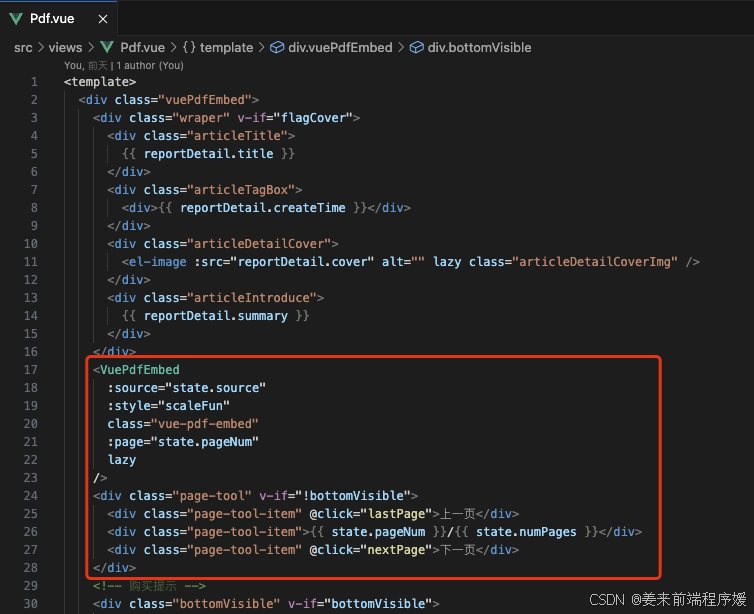Click cube icon before div.bottomVisible
This screenshot has width=754, height=614.
pos(416,47)
